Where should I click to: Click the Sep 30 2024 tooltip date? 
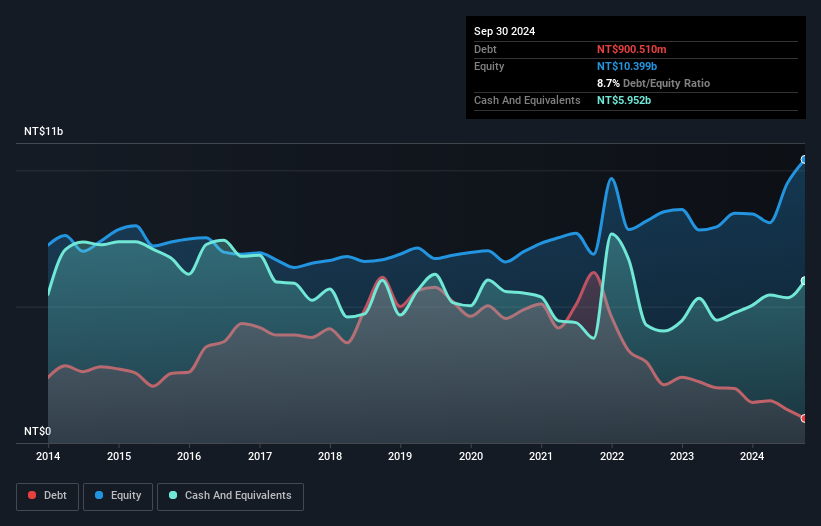[505, 31]
